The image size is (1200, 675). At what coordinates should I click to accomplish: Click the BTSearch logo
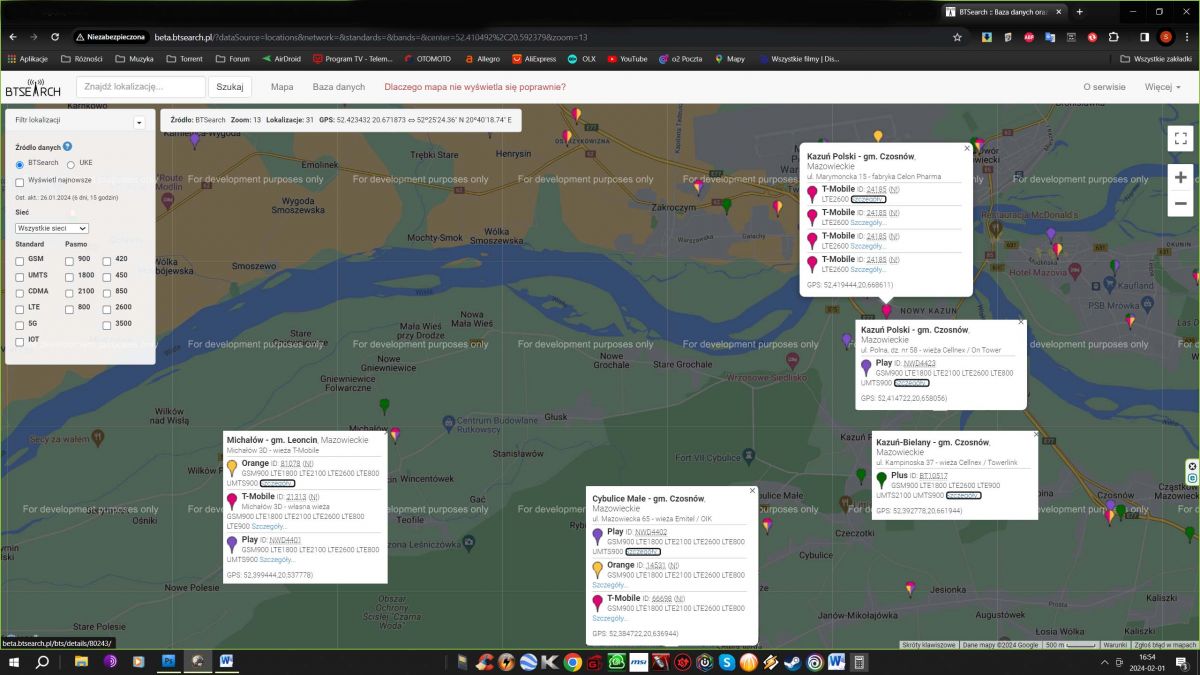tap(33, 87)
